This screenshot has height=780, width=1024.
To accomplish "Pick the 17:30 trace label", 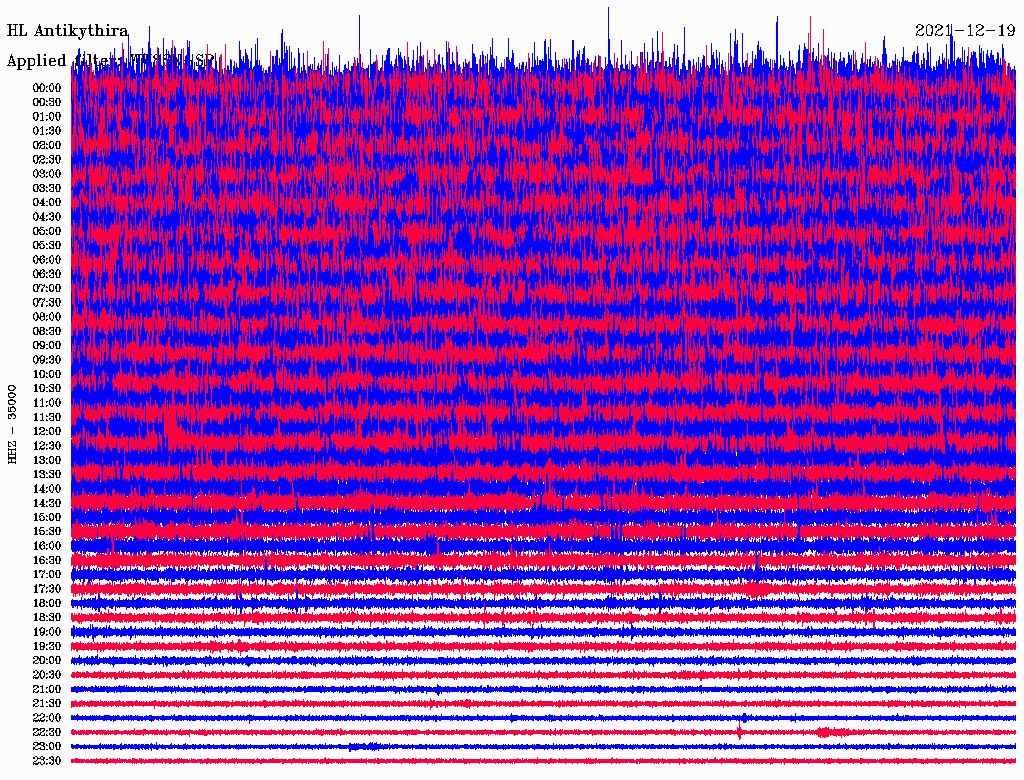I will (x=47, y=589).
